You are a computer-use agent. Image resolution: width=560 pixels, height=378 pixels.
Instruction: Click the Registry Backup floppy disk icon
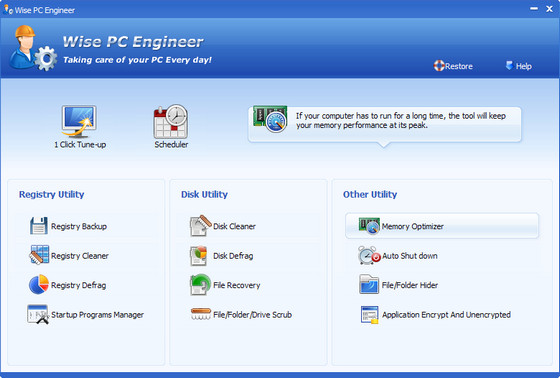tap(39, 226)
